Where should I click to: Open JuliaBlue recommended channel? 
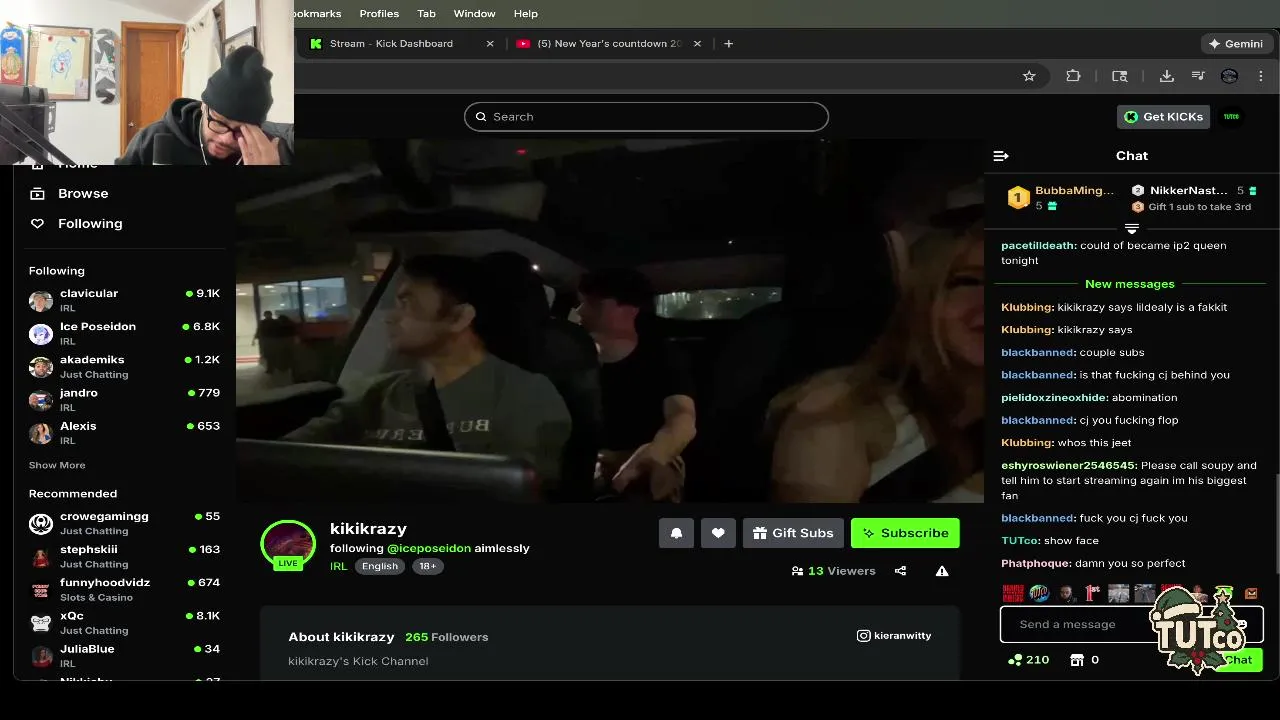(125, 655)
